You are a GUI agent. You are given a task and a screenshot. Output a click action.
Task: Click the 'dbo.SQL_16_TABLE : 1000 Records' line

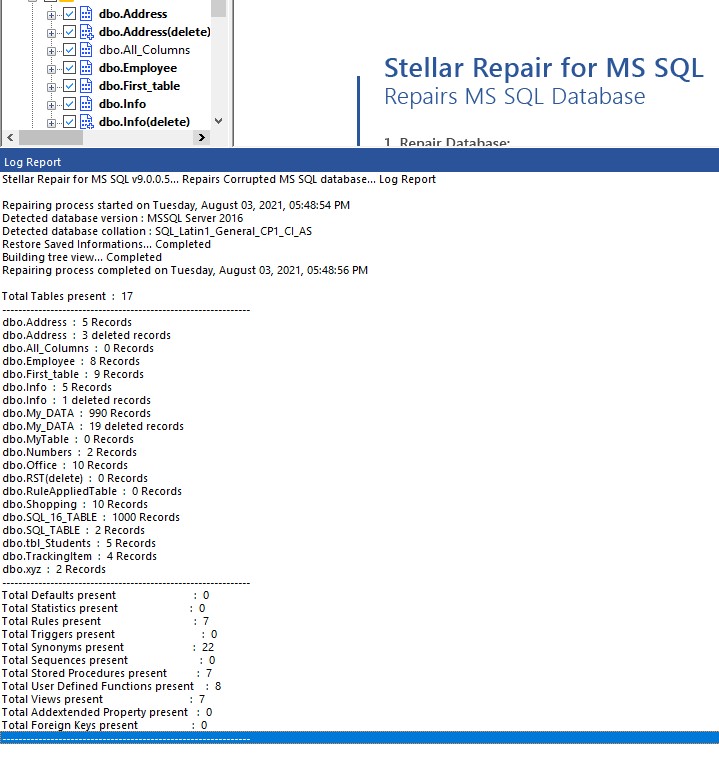(x=91, y=517)
